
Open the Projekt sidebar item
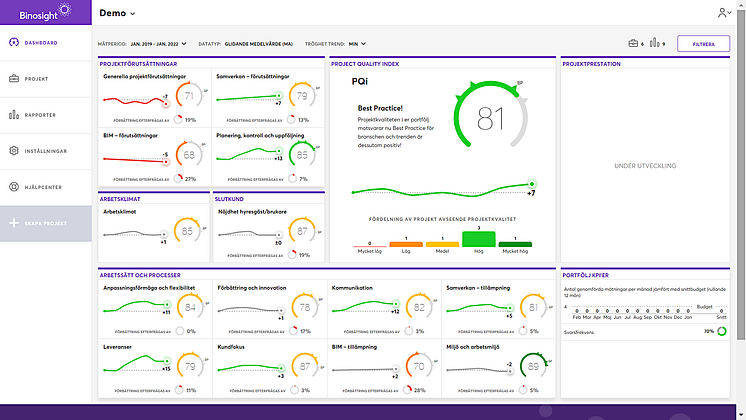[46, 79]
